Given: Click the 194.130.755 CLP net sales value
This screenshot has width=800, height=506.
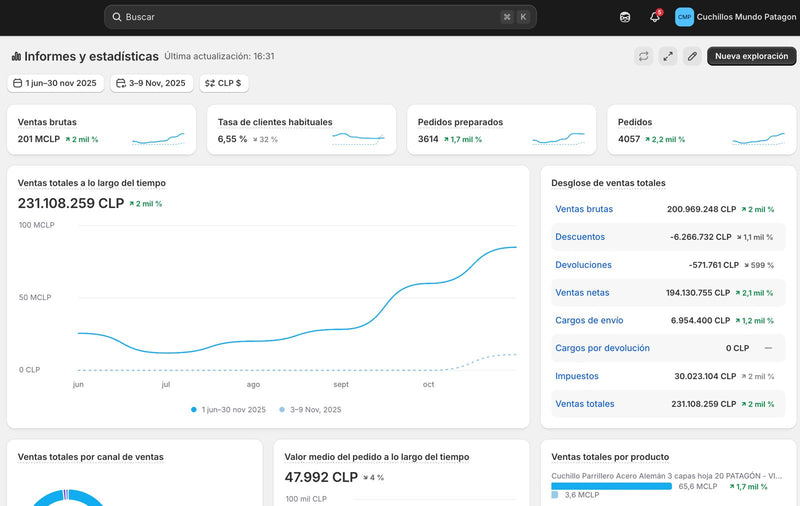Looking at the screenshot, I should pos(698,293).
